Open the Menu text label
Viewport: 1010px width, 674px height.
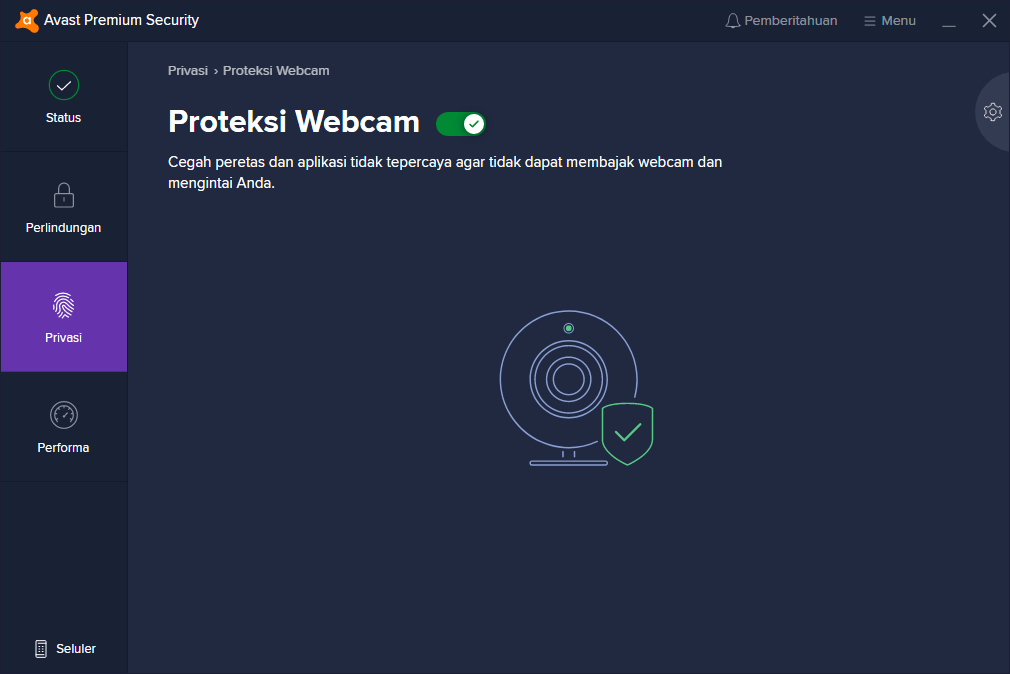tap(898, 21)
